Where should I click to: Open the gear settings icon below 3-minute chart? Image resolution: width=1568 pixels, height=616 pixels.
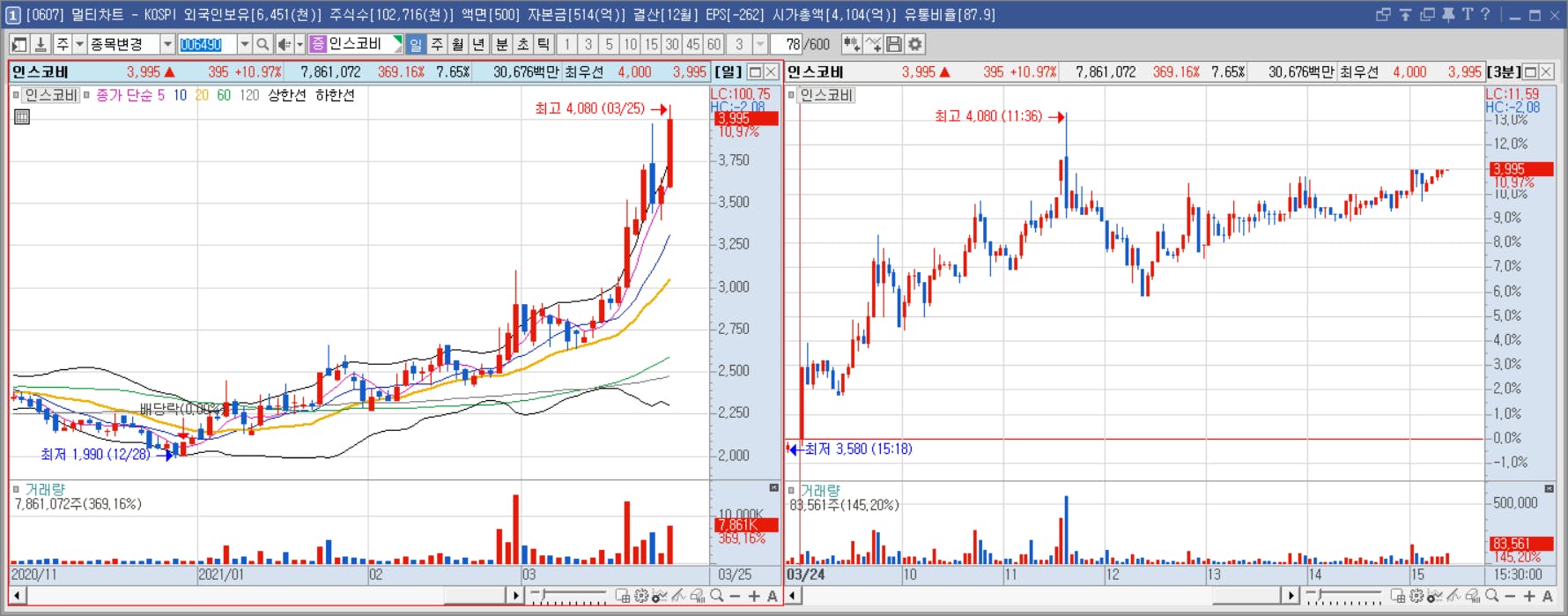pyautogui.click(x=1416, y=597)
